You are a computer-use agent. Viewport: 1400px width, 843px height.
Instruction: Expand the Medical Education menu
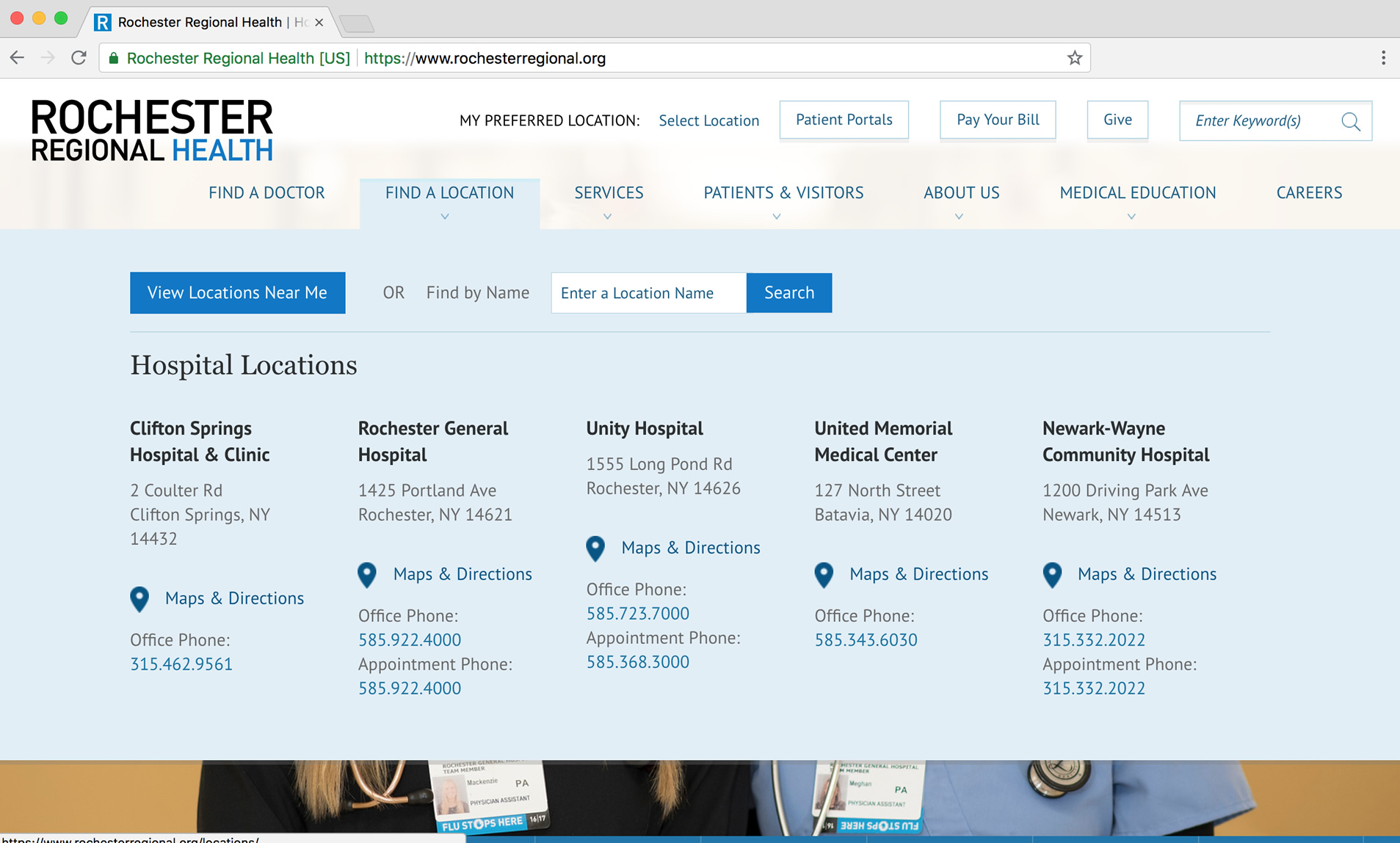[x=1137, y=193]
